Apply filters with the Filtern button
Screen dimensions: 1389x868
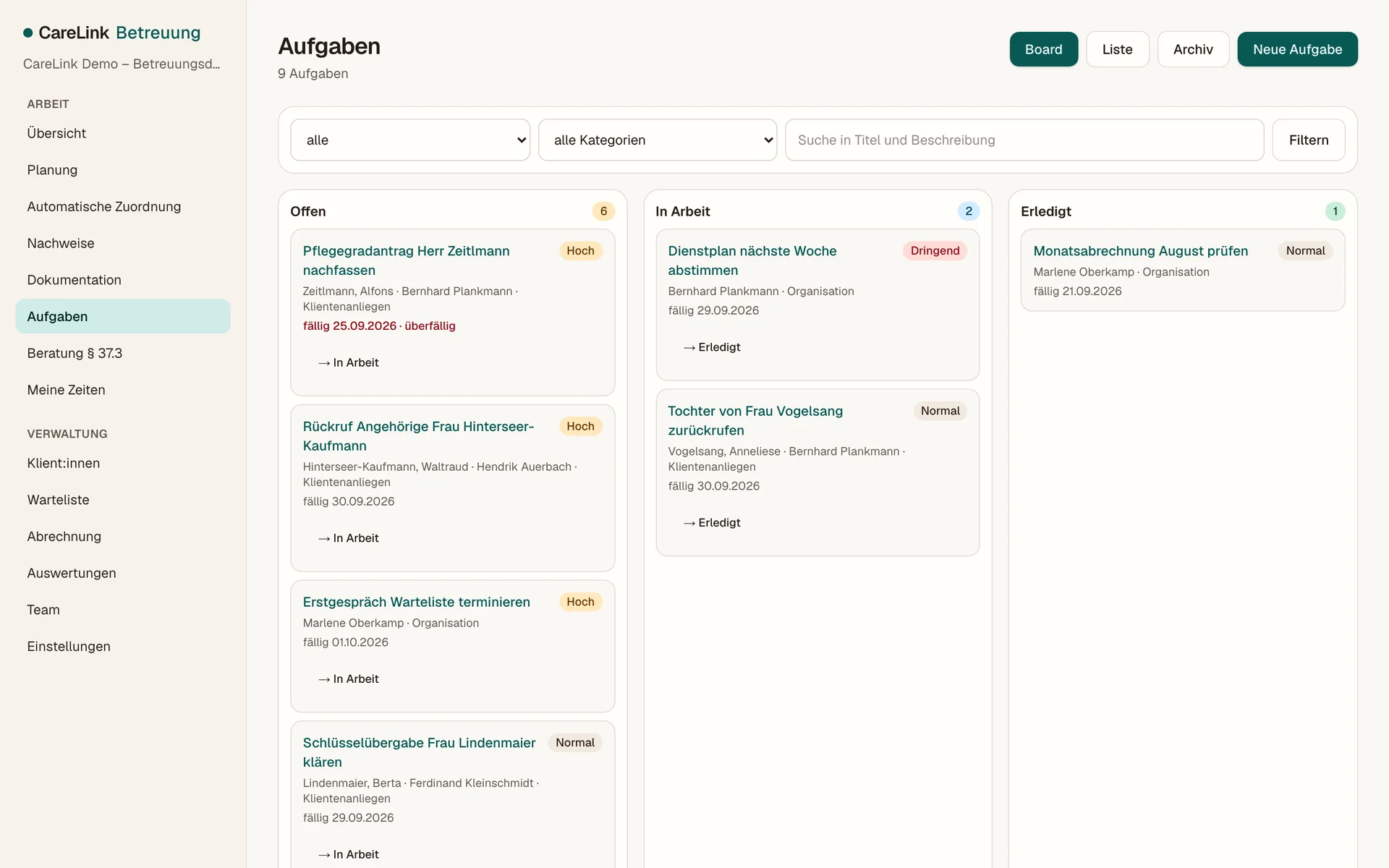click(x=1309, y=140)
